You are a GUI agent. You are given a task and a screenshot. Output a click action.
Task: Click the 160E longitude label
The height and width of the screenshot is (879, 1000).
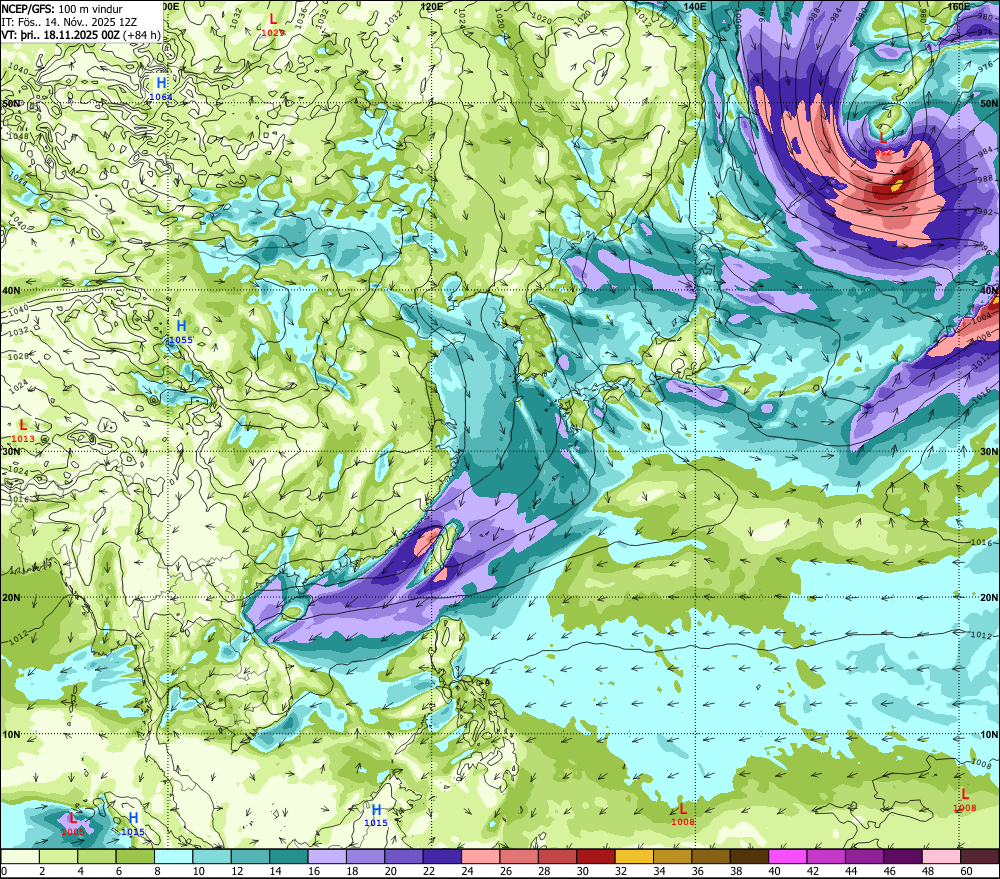(959, 6)
